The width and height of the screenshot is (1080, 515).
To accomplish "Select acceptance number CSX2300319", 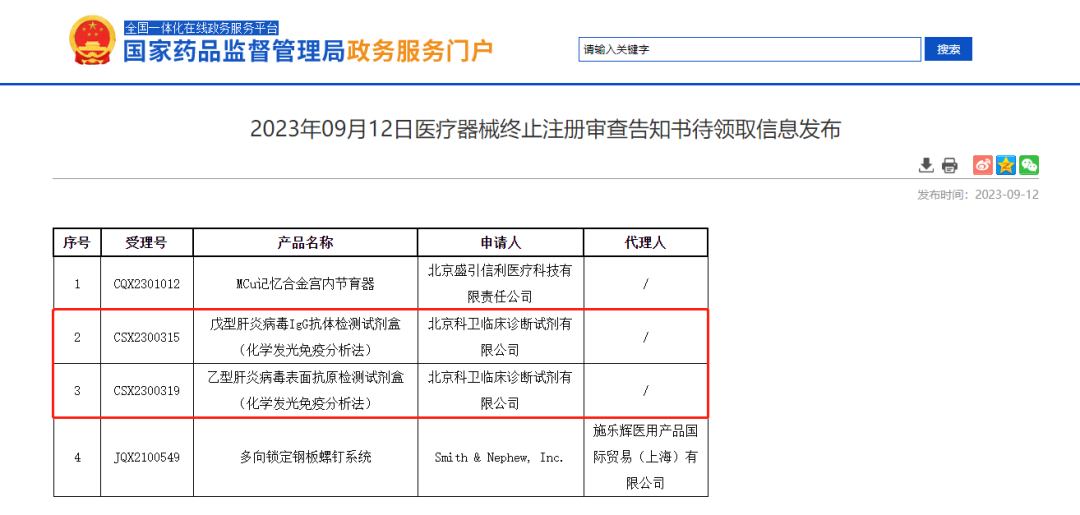I will click(x=147, y=391).
